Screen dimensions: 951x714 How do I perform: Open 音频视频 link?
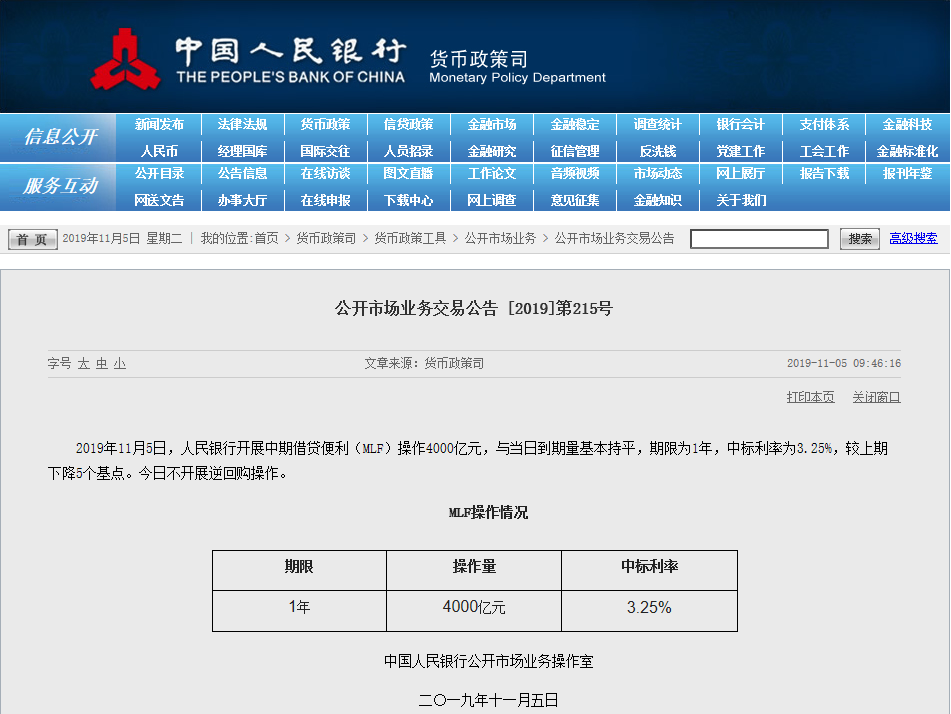coord(574,173)
